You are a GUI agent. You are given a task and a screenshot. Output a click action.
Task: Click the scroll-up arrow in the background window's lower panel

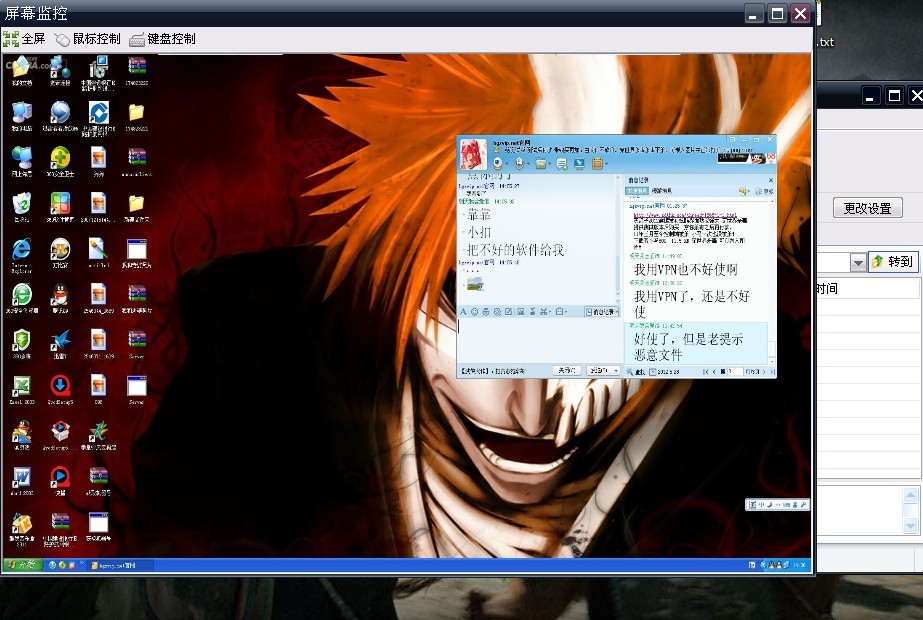[910, 495]
